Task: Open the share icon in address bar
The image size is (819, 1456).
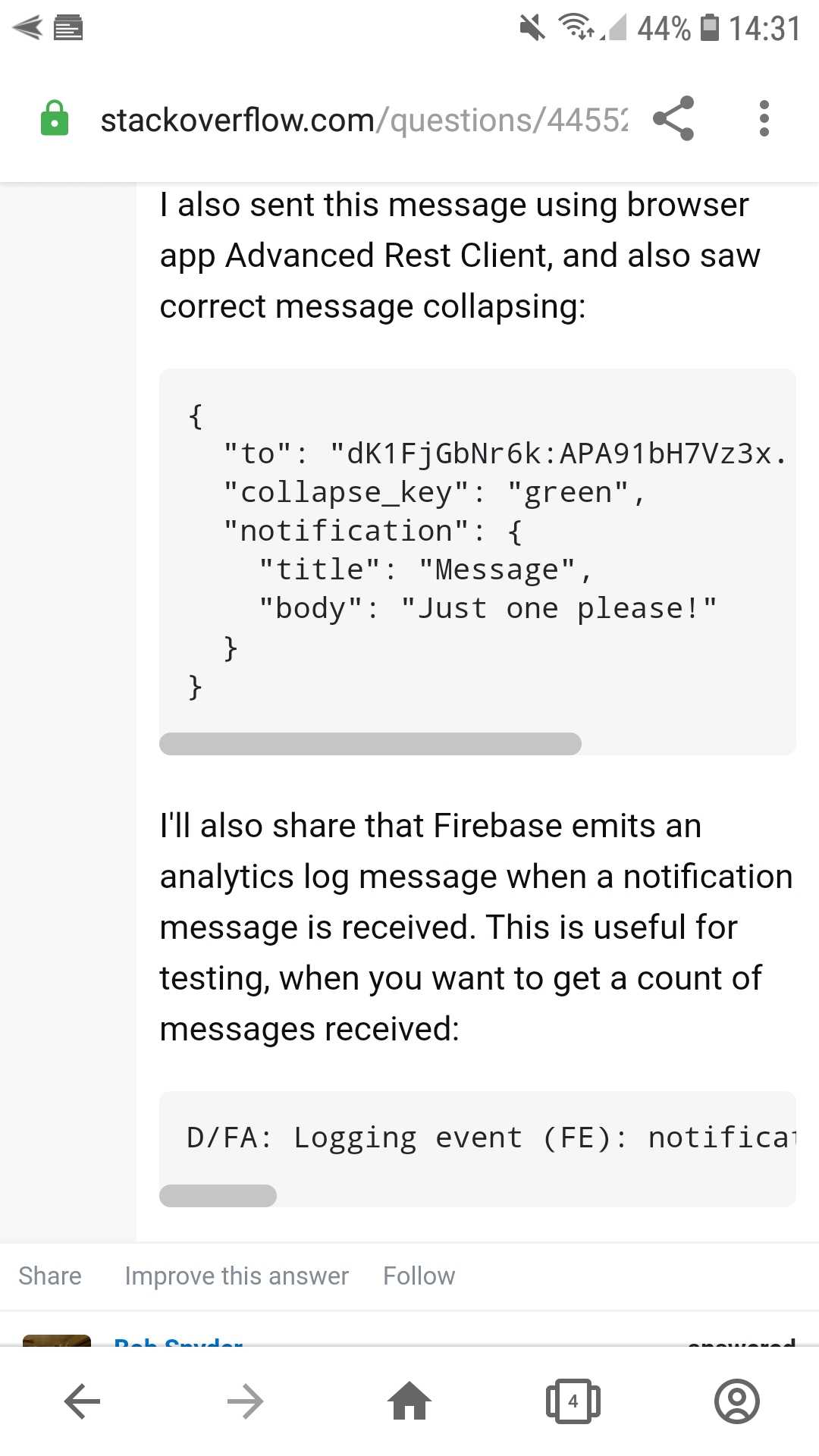Action: 673,118
